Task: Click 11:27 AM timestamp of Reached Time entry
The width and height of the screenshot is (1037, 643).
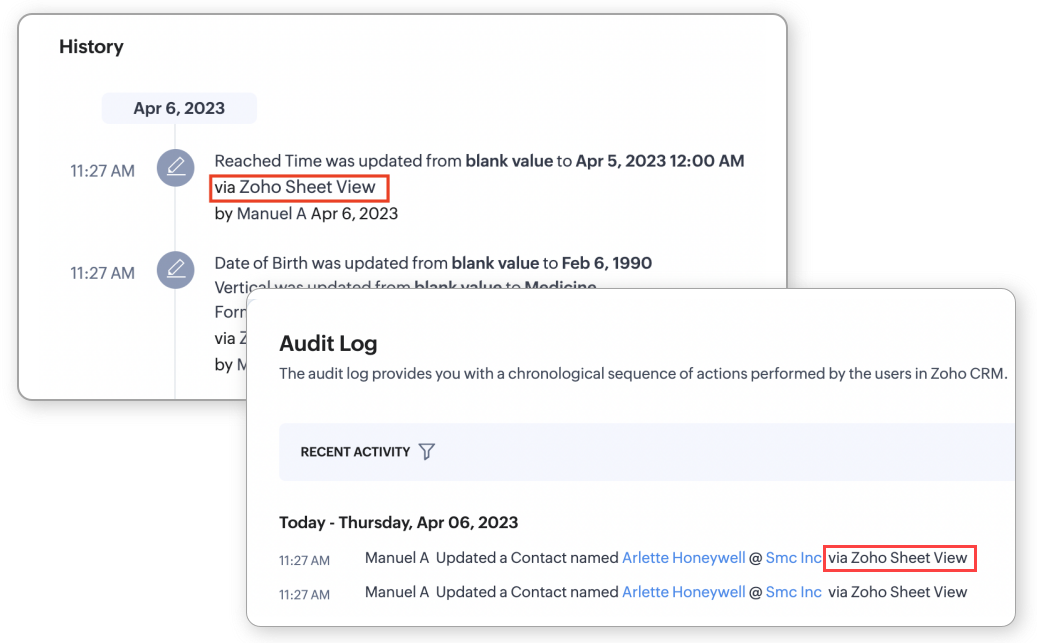Action: [x=102, y=171]
